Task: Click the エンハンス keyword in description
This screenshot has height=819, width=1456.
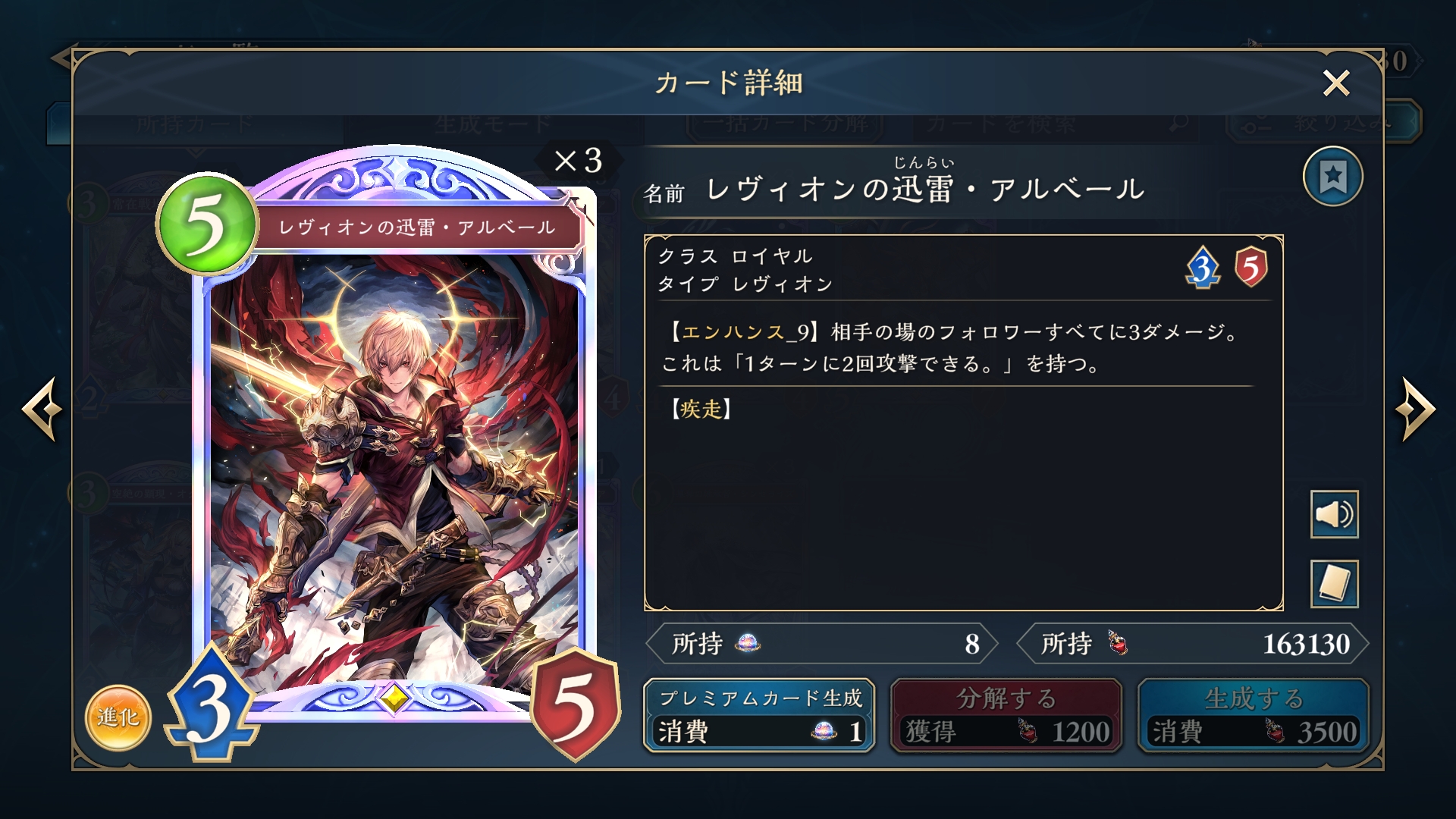Action: click(733, 332)
